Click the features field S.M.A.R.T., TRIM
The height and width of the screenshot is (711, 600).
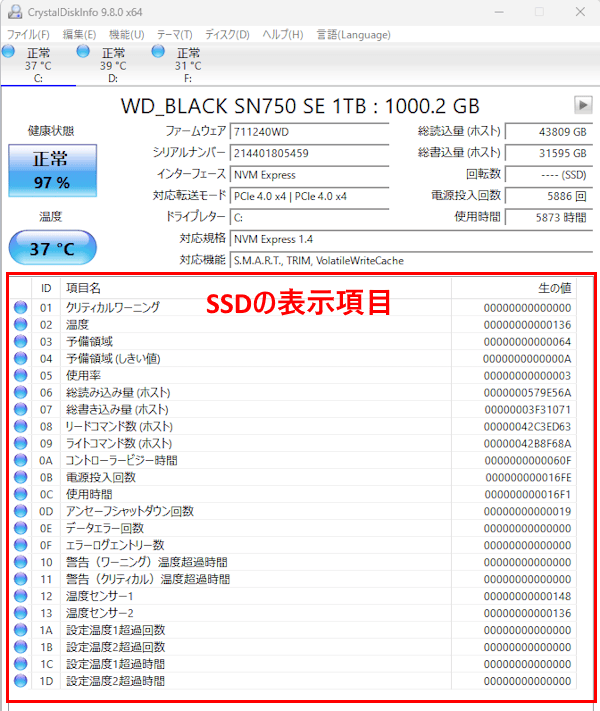pyautogui.click(x=411, y=261)
